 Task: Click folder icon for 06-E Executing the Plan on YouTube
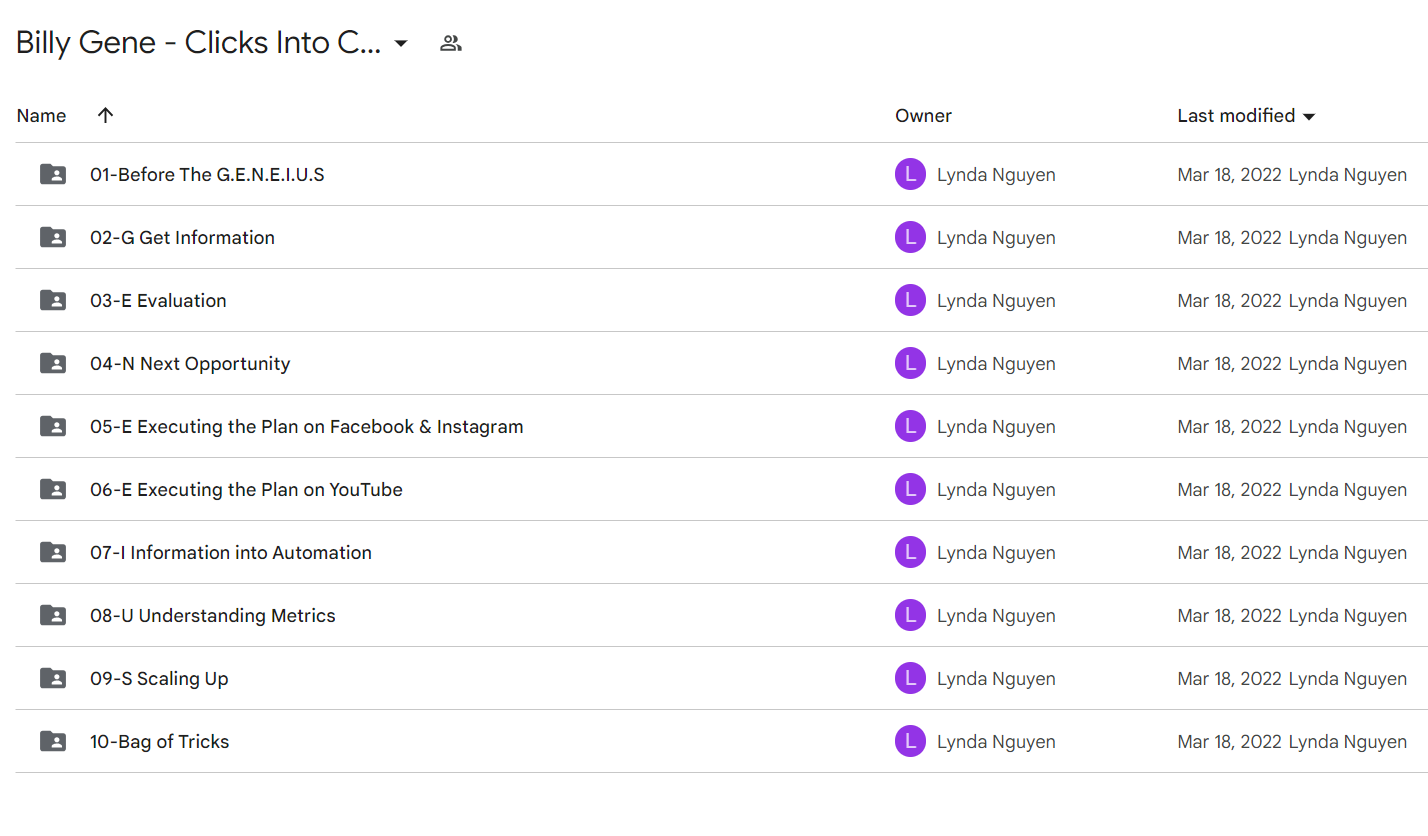[53, 489]
